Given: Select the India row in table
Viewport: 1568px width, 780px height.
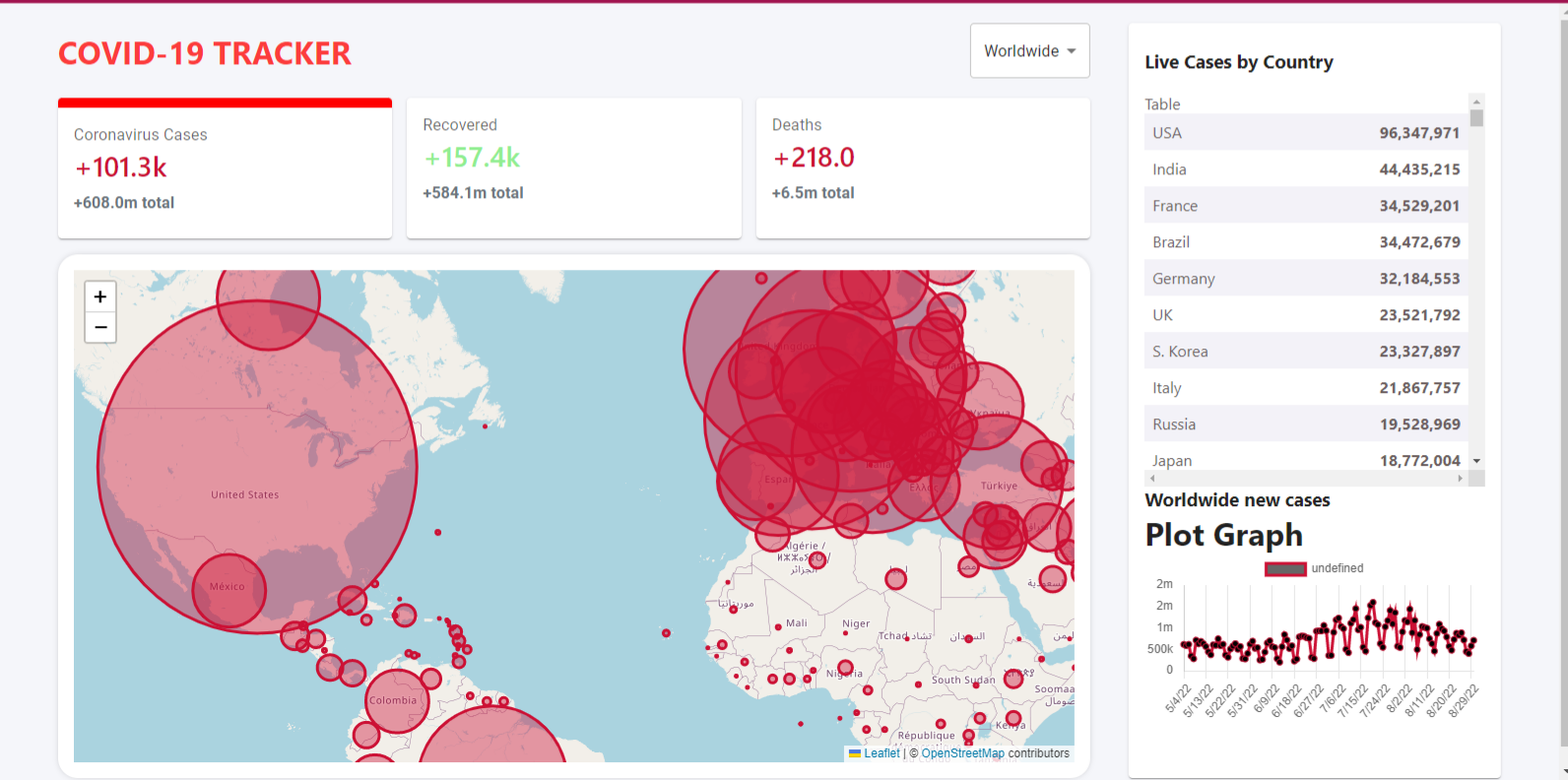Looking at the screenshot, I should (1306, 169).
